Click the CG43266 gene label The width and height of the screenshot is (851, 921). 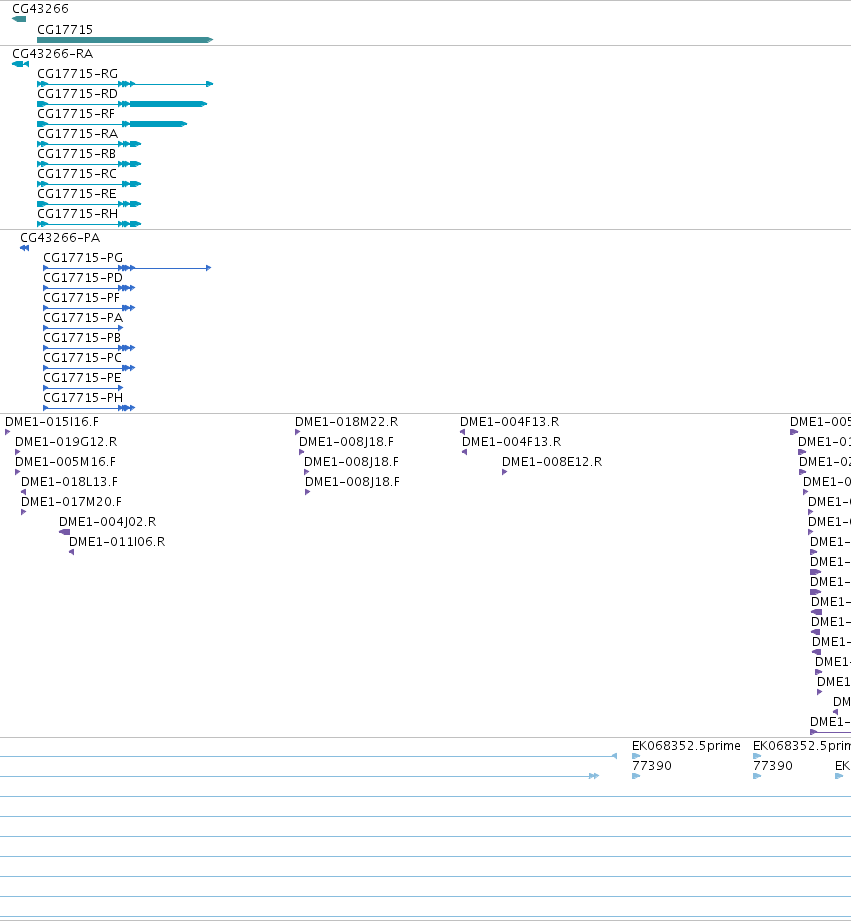tap(41, 9)
